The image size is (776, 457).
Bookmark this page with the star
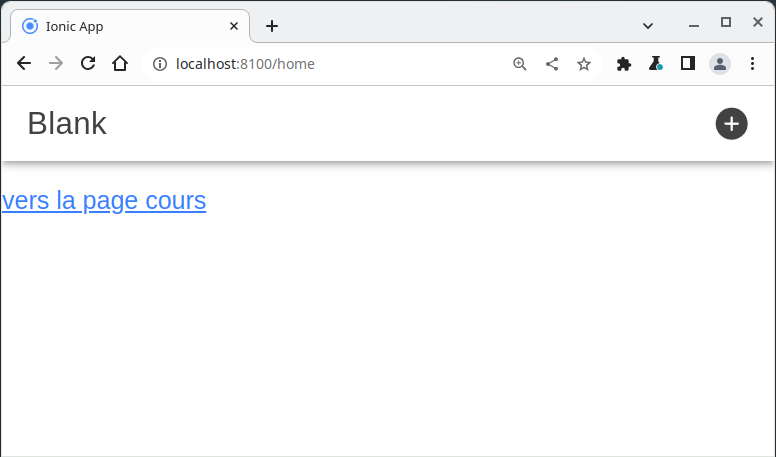[x=584, y=64]
